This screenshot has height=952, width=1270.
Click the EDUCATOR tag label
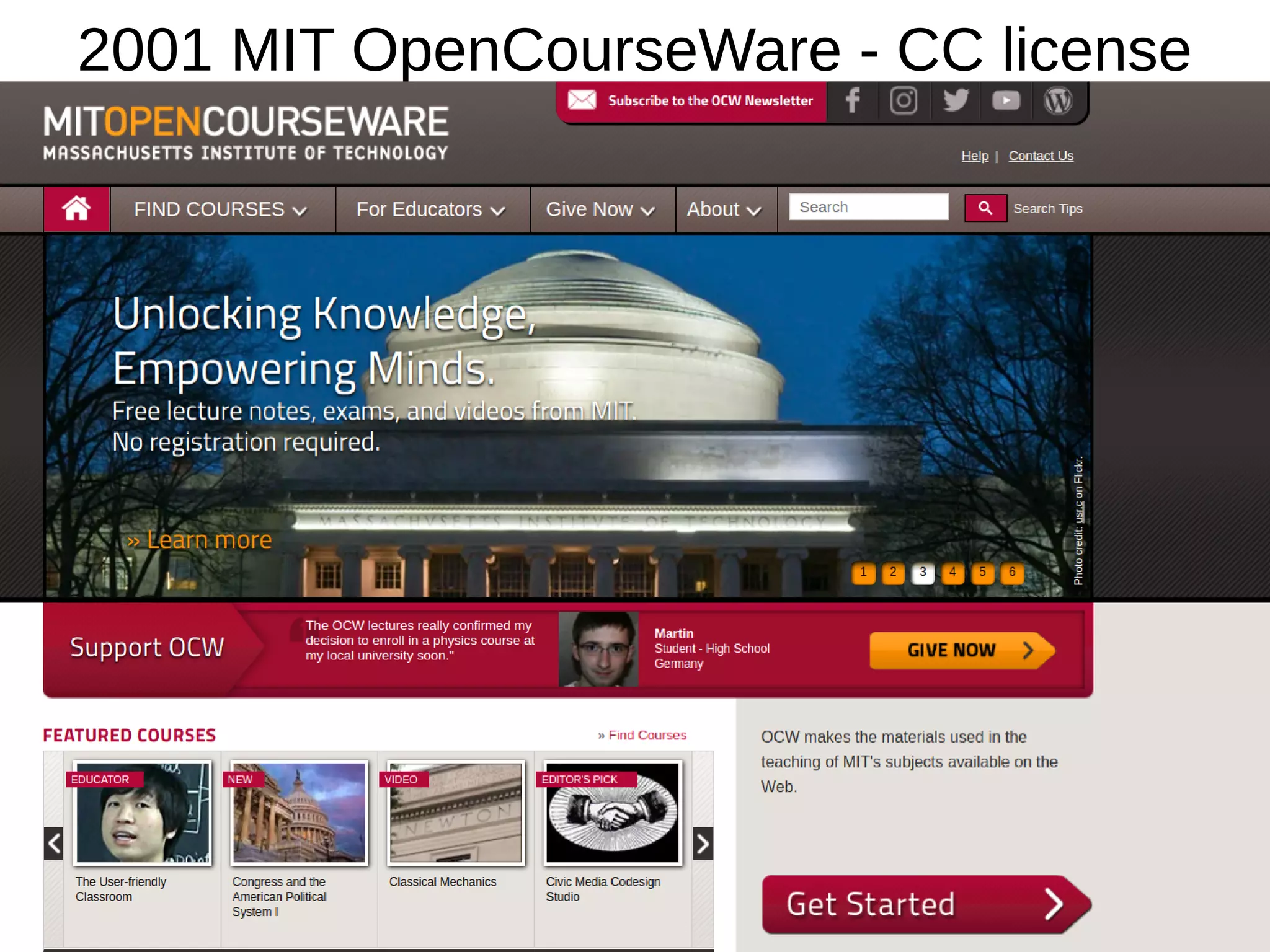(104, 779)
